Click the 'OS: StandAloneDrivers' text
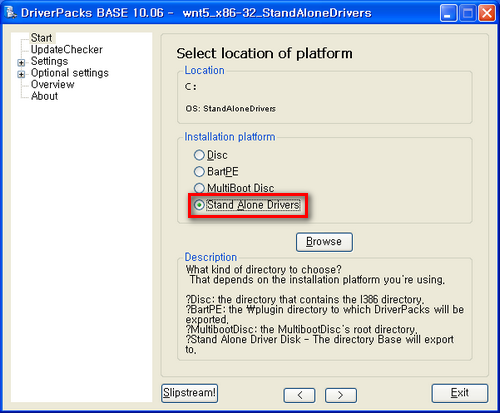 pyautogui.click(x=230, y=109)
